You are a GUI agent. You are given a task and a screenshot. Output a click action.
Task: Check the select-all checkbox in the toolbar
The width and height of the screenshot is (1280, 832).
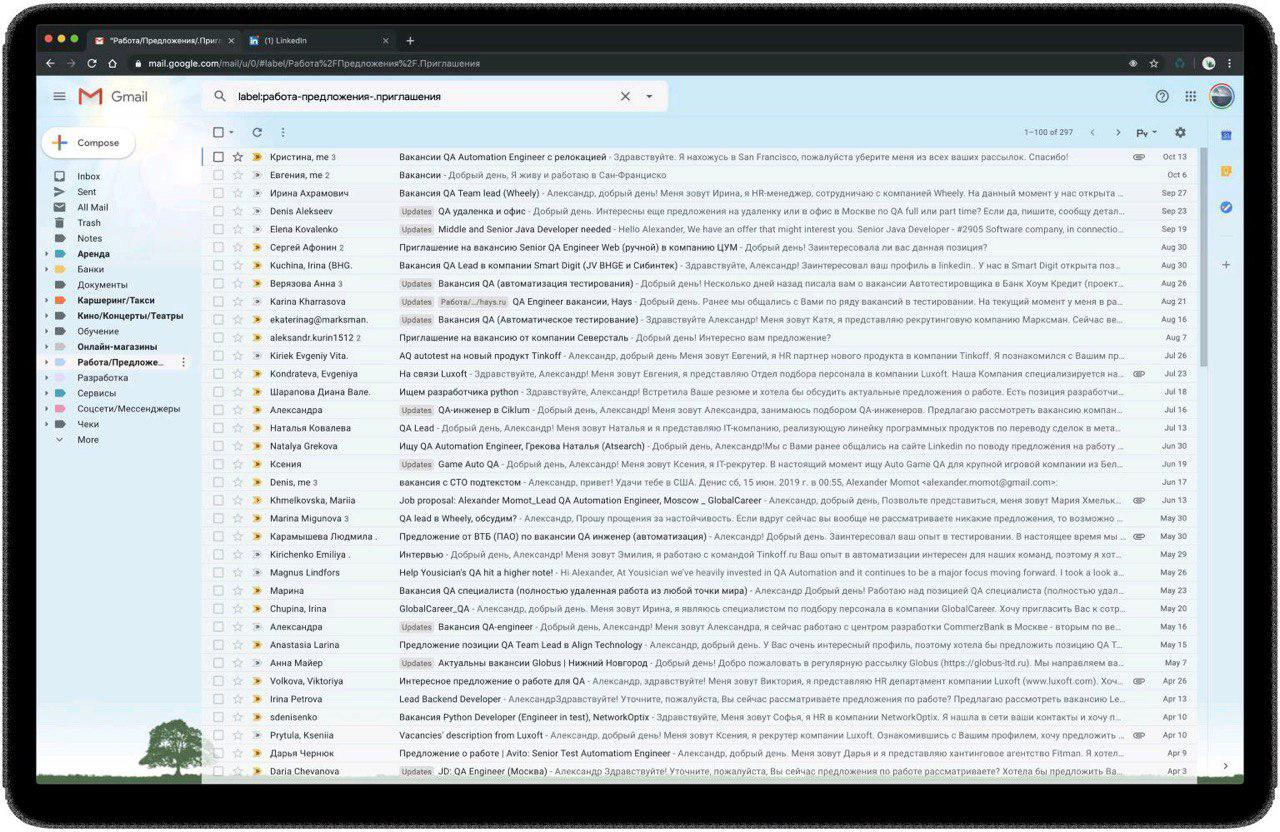click(218, 132)
